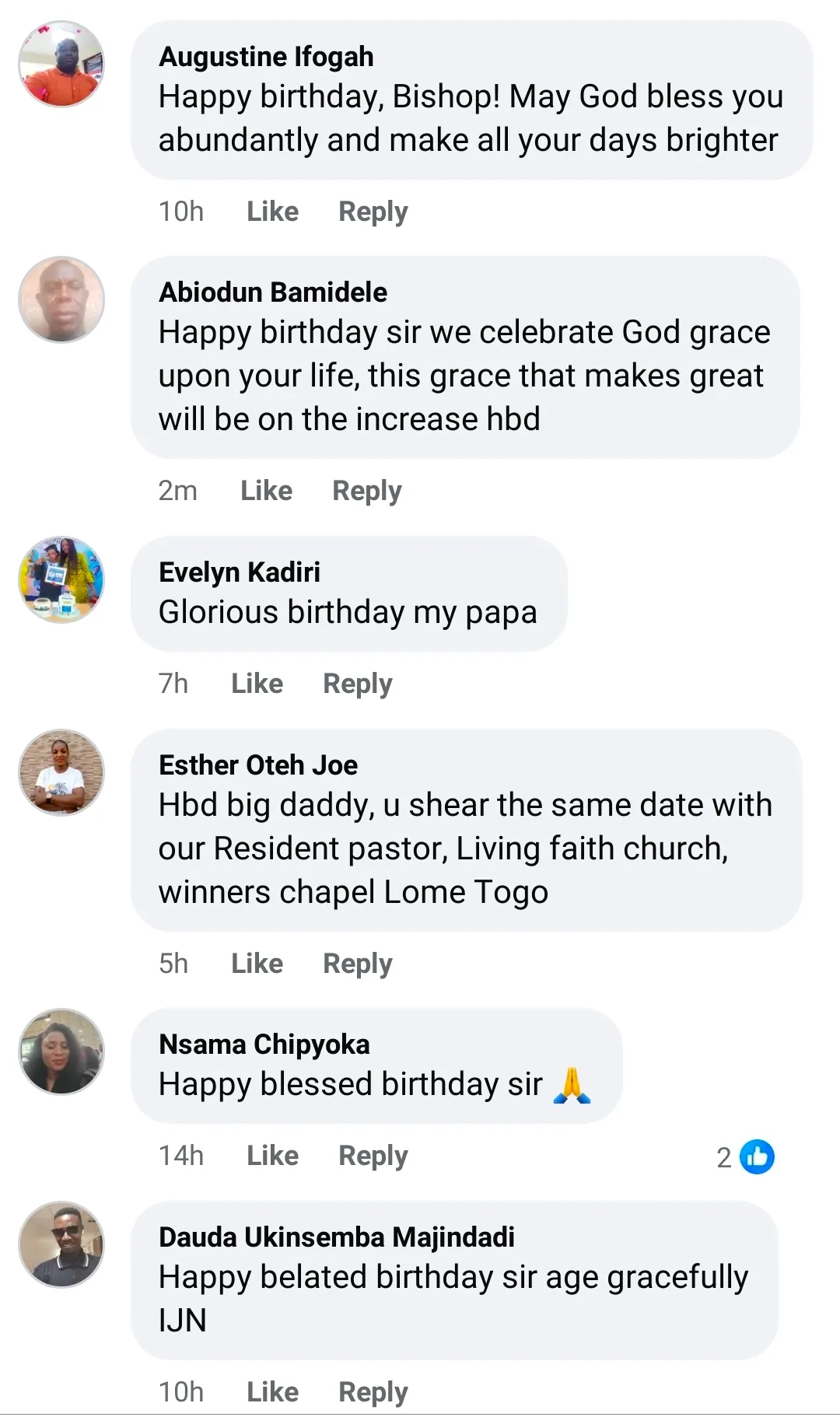Image resolution: width=840 pixels, height=1424 pixels.
Task: Like Augustine Ifogah's comment
Action: [x=272, y=212]
